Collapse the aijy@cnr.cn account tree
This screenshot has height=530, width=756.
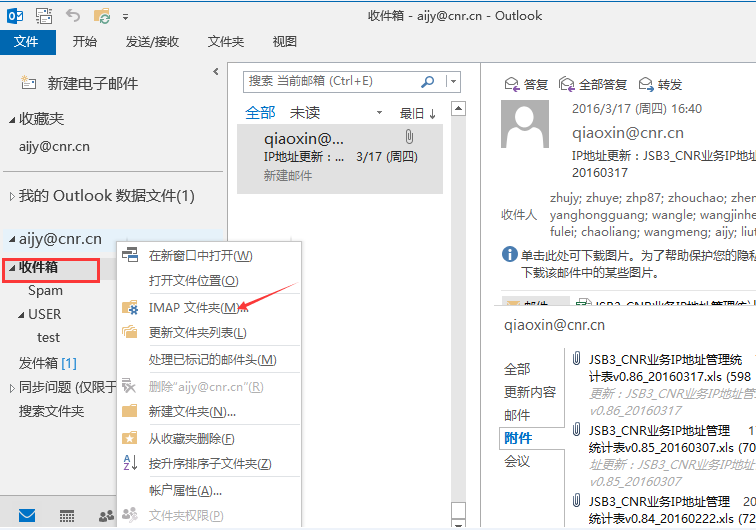tap(12, 239)
